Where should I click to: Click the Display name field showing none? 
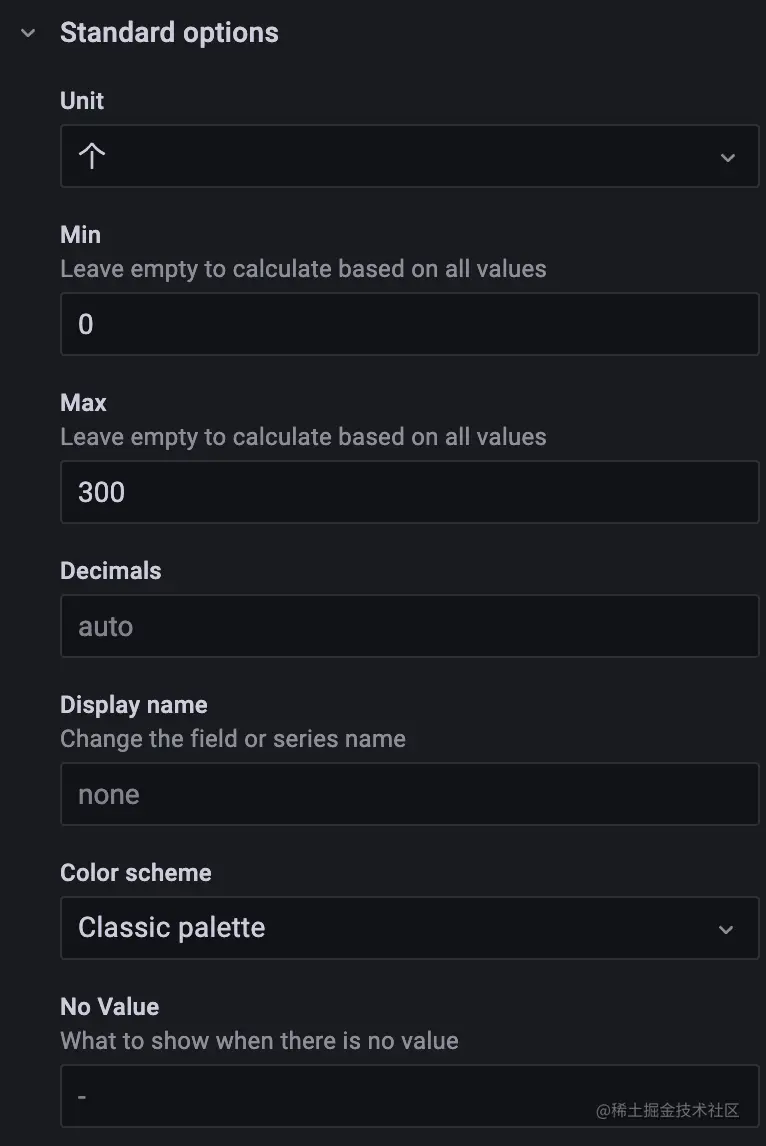409,795
